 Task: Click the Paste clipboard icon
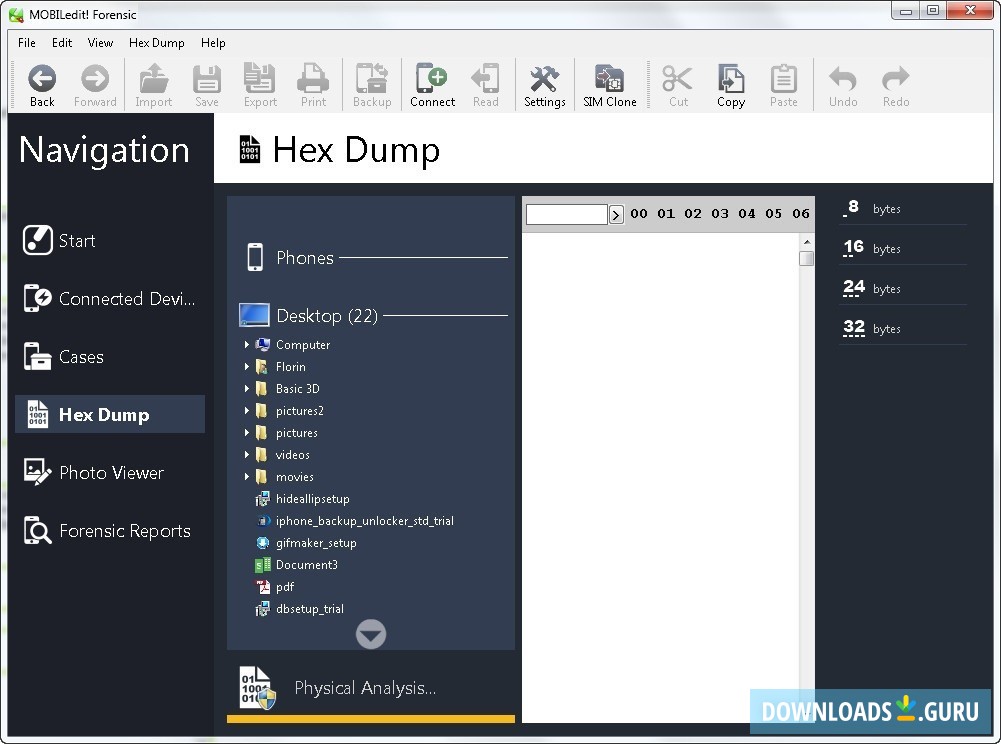(x=783, y=86)
